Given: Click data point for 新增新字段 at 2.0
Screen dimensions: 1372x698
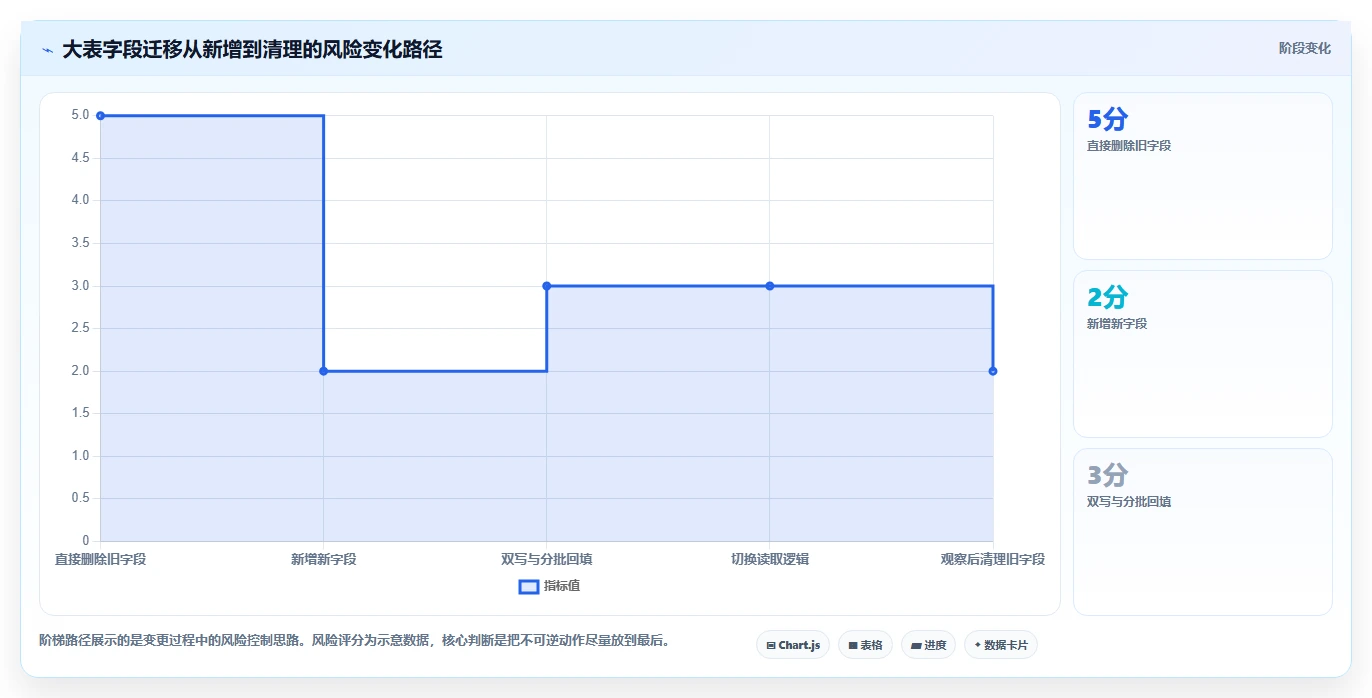Looking at the screenshot, I should (x=323, y=371).
